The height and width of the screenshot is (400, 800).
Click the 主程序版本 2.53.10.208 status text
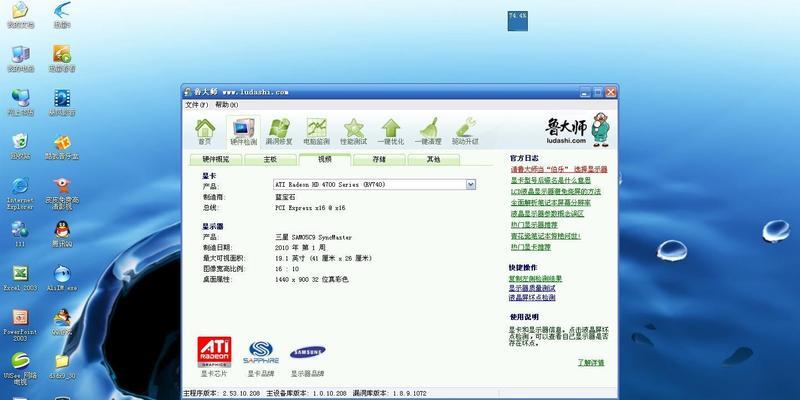point(221,394)
